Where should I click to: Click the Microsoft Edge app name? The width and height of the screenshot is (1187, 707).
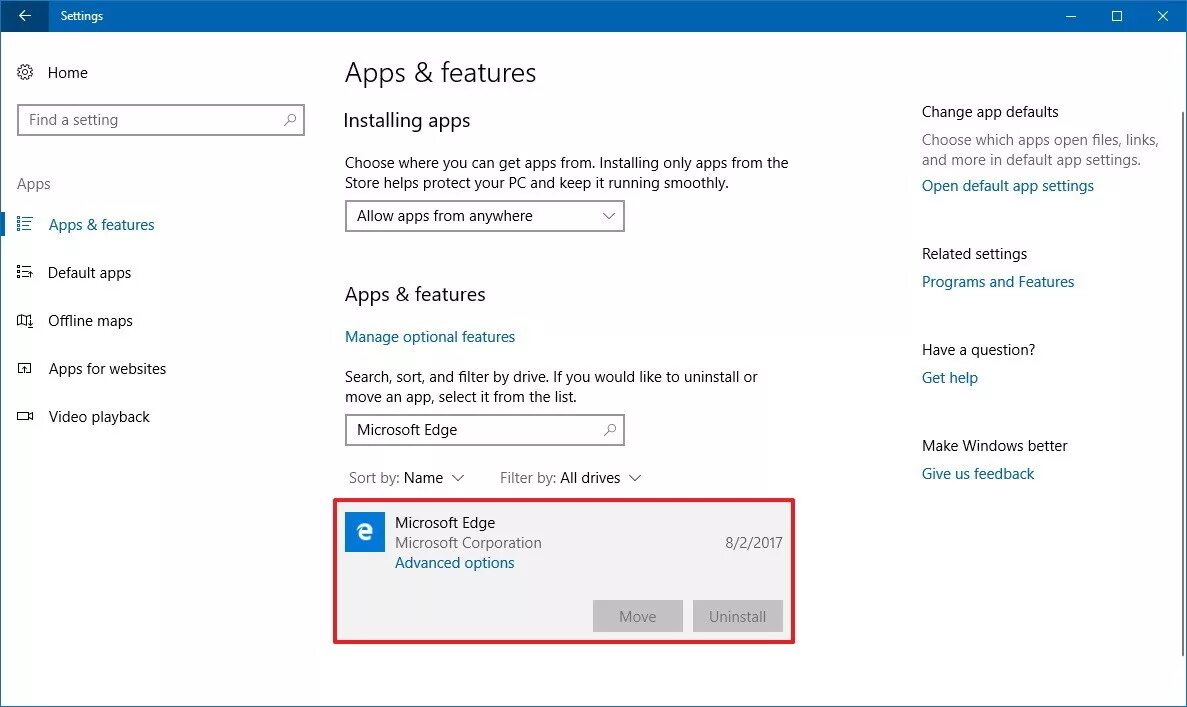pyautogui.click(x=445, y=522)
